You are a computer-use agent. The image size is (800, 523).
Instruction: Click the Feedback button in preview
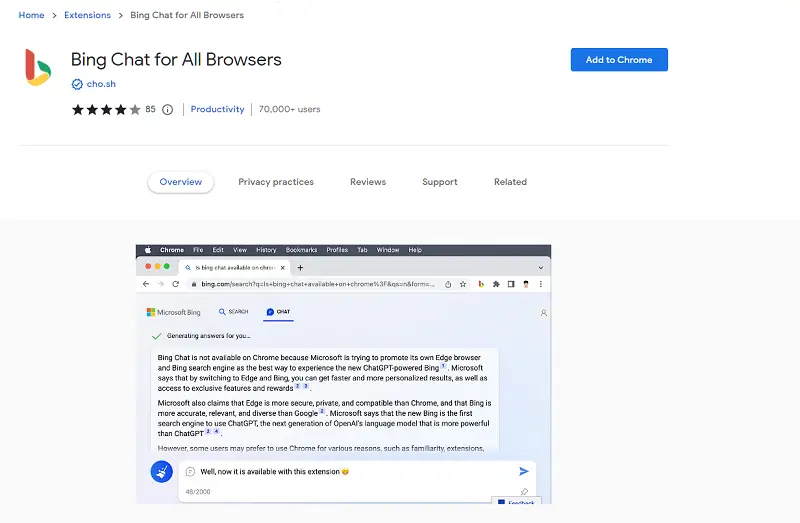tap(516, 501)
